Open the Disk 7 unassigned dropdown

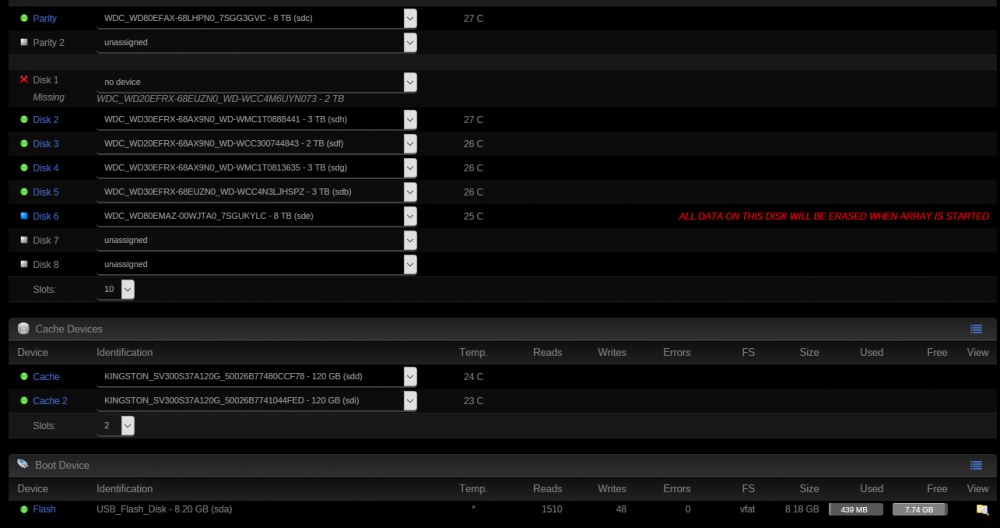pos(256,240)
